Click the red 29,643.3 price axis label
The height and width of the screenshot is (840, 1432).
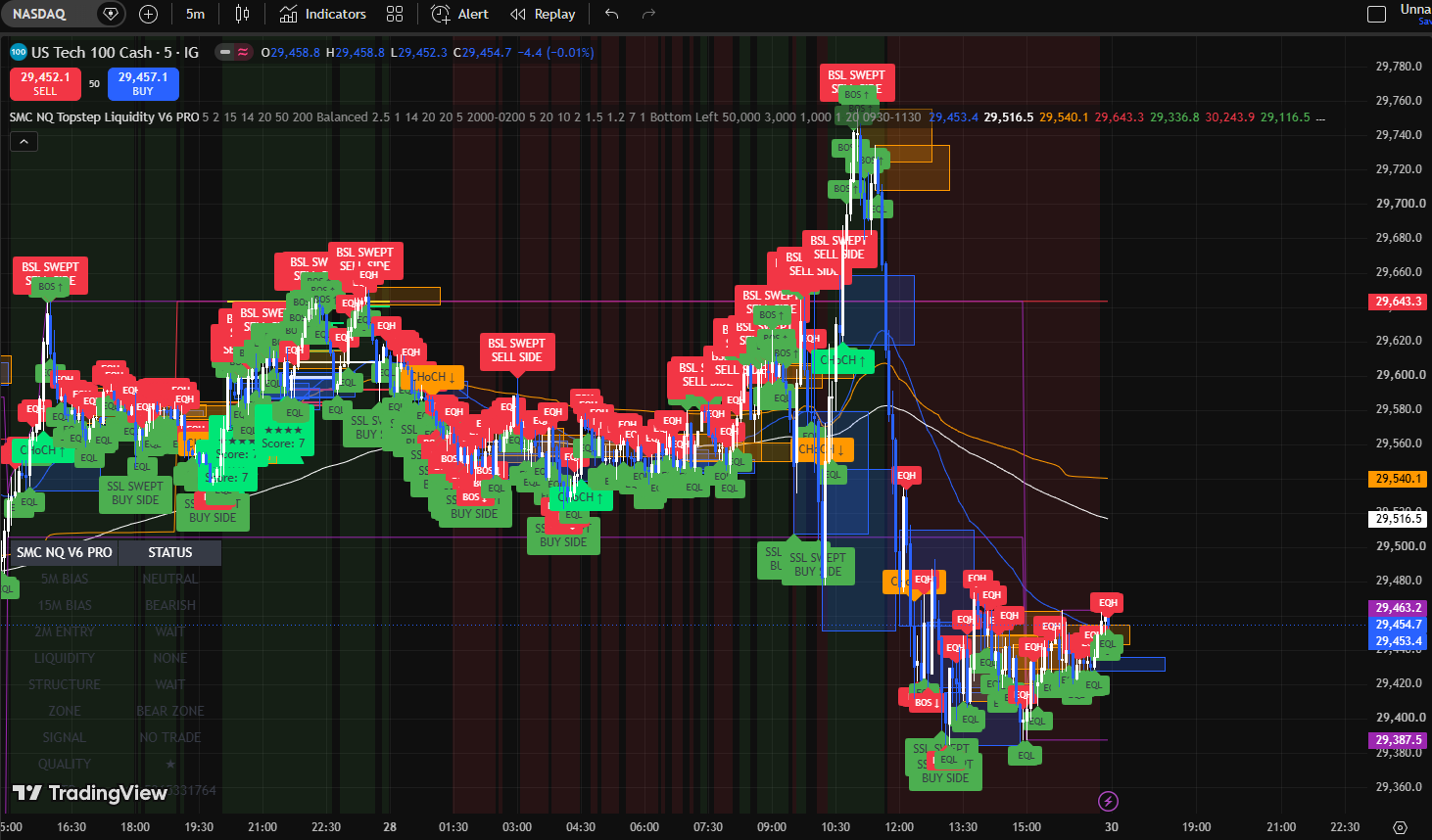pyautogui.click(x=1398, y=302)
